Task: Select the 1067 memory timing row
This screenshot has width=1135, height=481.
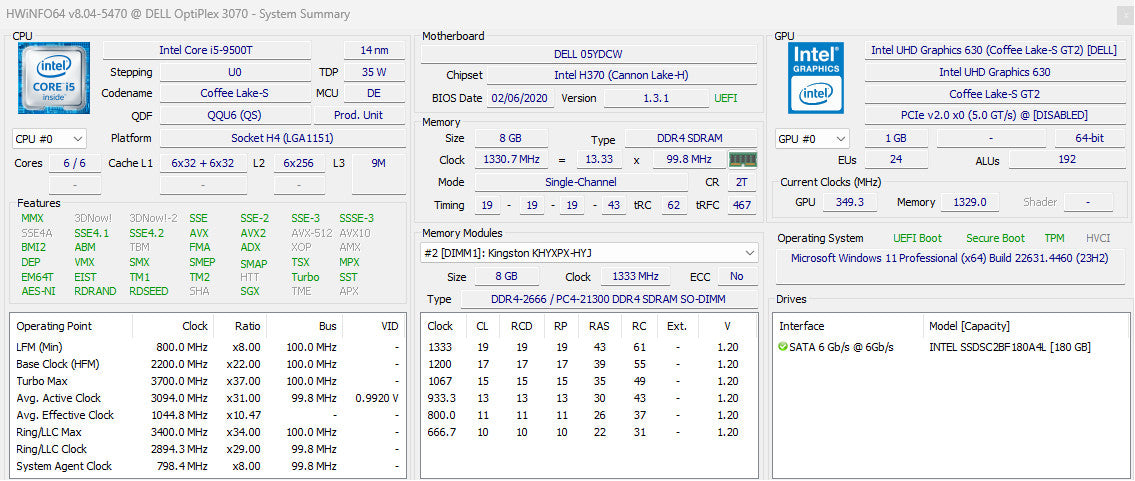Action: pyautogui.click(x=589, y=380)
